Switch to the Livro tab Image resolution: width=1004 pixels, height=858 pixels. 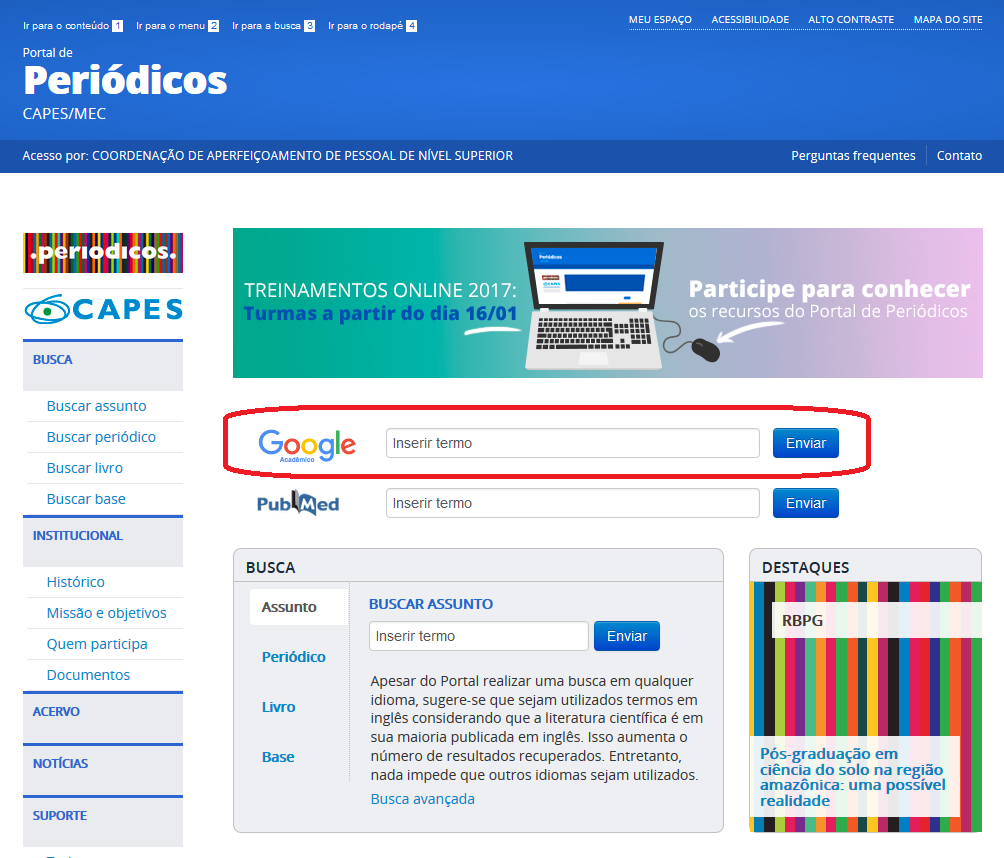click(x=279, y=707)
